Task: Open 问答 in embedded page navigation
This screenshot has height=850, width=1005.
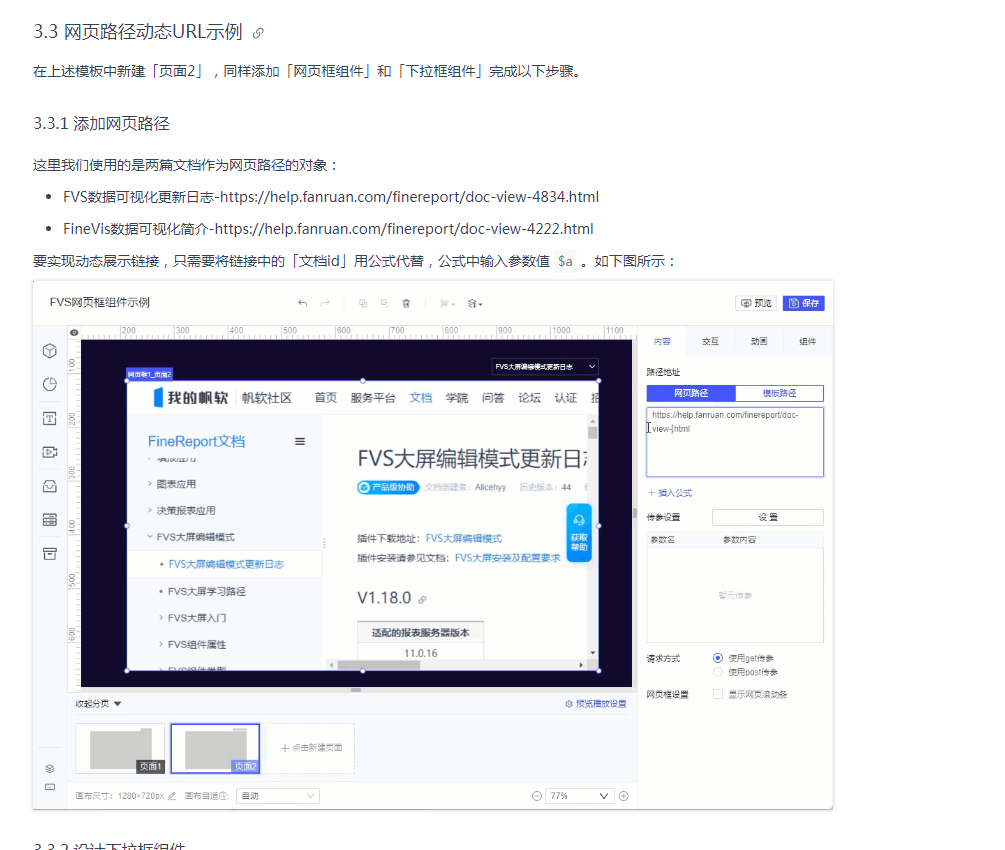Action: tap(493, 398)
